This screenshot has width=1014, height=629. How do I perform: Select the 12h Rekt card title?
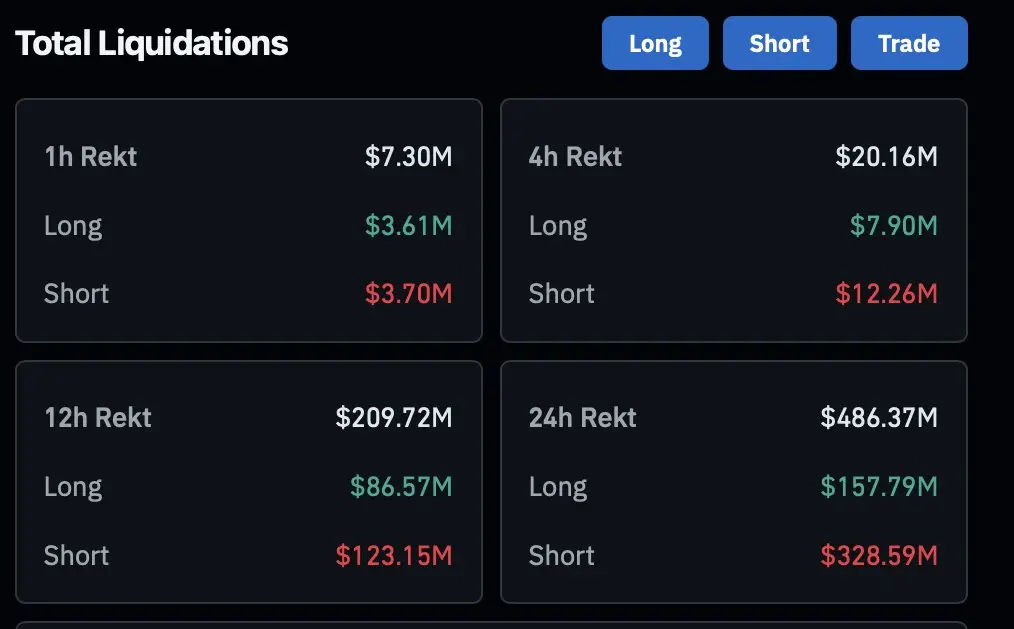98,417
